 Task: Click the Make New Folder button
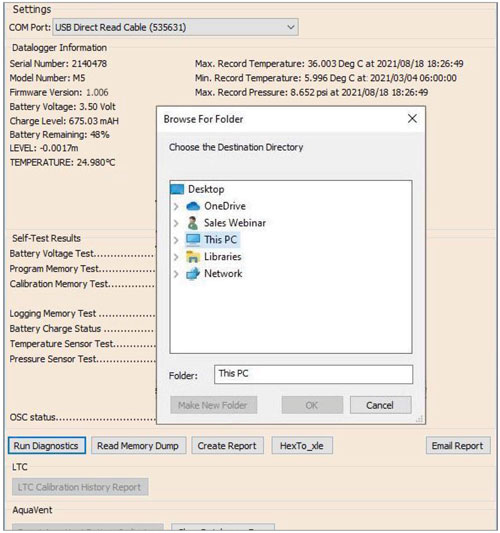click(213, 405)
